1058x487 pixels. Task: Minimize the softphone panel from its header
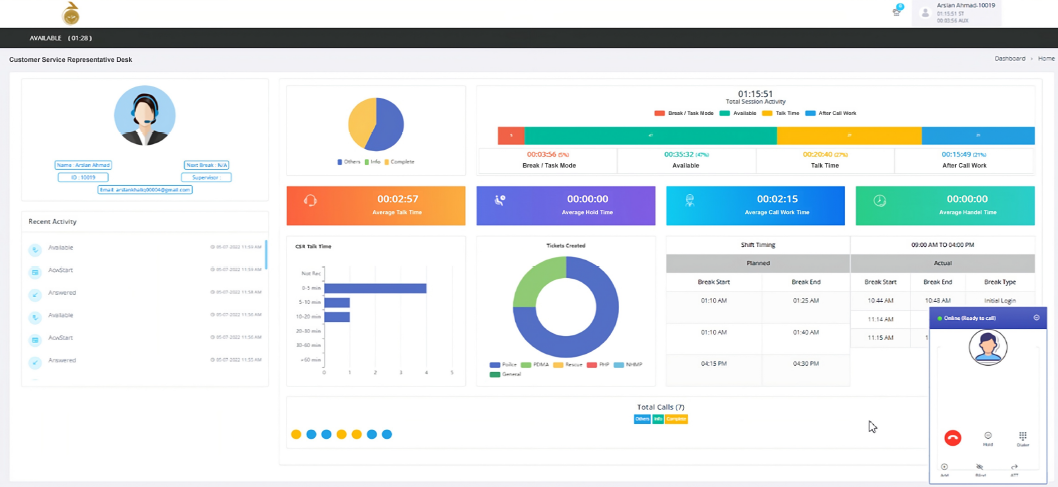point(1036,317)
